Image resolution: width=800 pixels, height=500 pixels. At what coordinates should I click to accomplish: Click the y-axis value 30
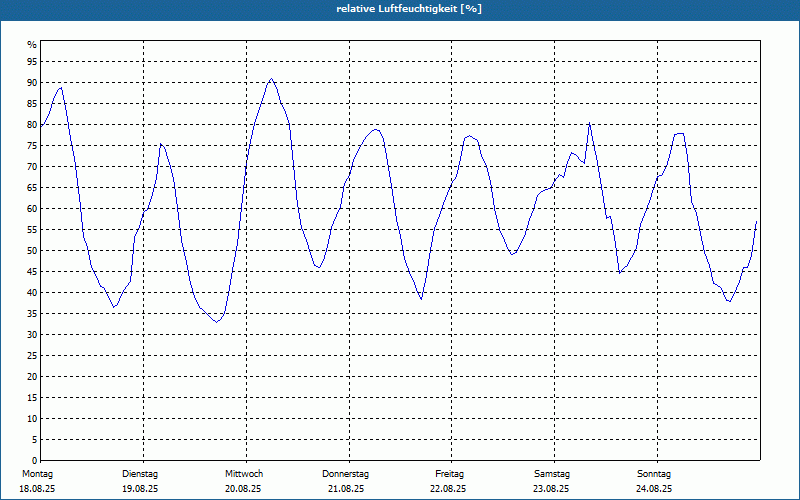coord(32,335)
